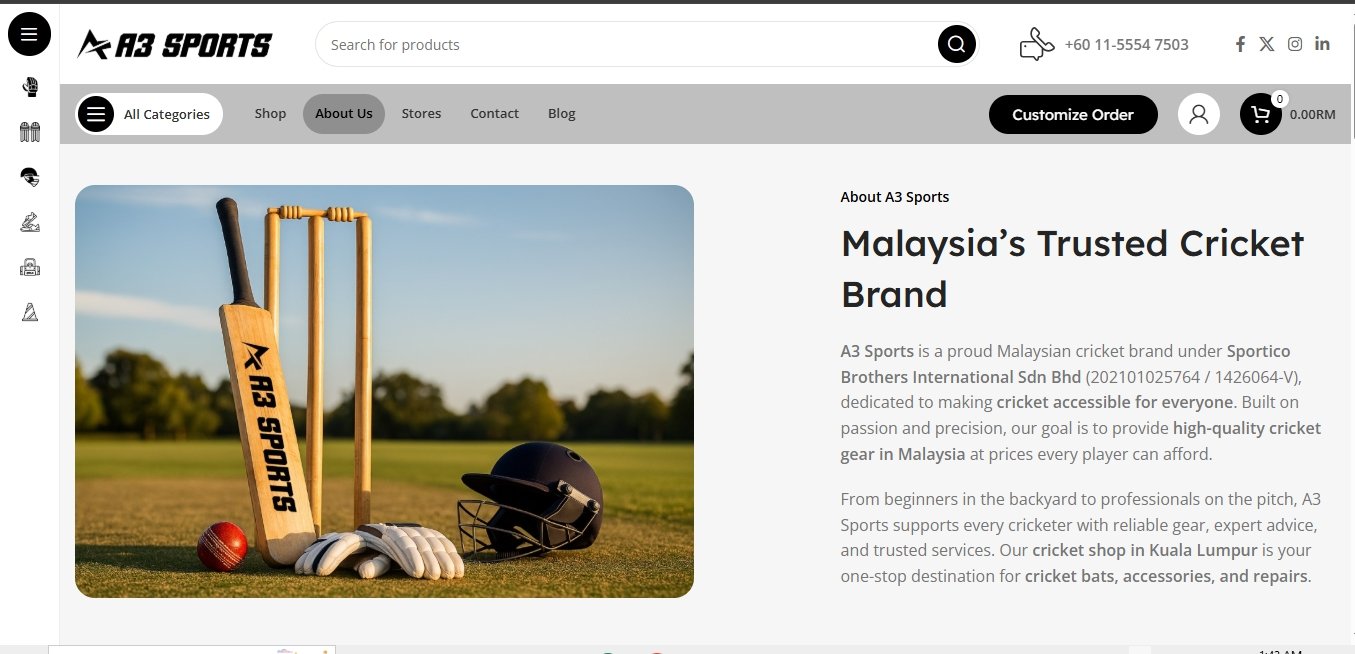1355x654 pixels.
Task: Click the Customize Order button
Action: (x=1073, y=114)
